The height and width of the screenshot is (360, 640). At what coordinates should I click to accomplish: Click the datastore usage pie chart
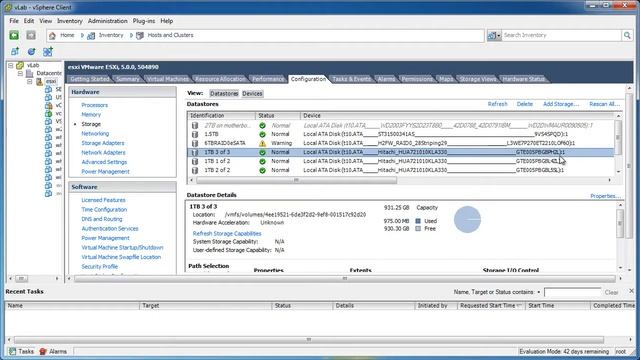point(467,220)
